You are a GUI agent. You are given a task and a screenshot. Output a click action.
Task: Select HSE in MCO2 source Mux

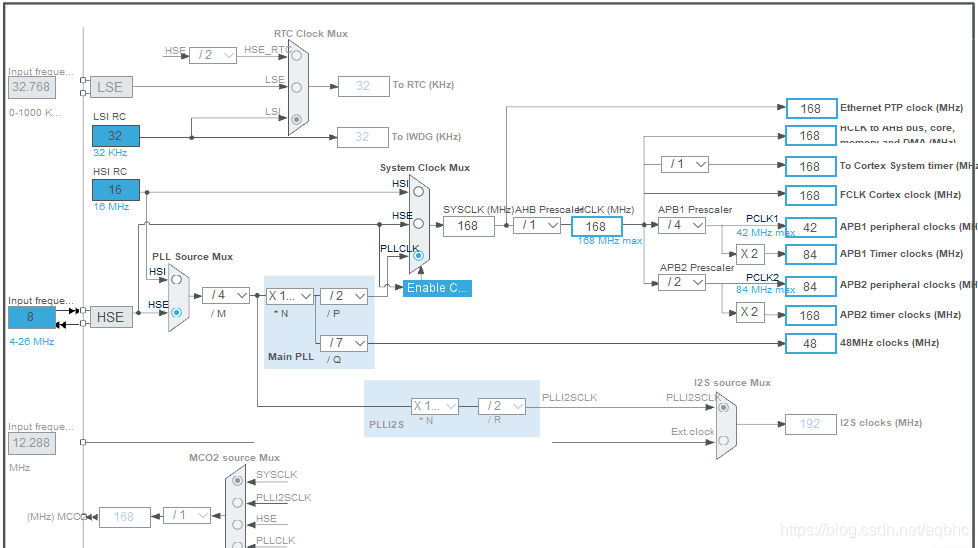click(x=238, y=524)
